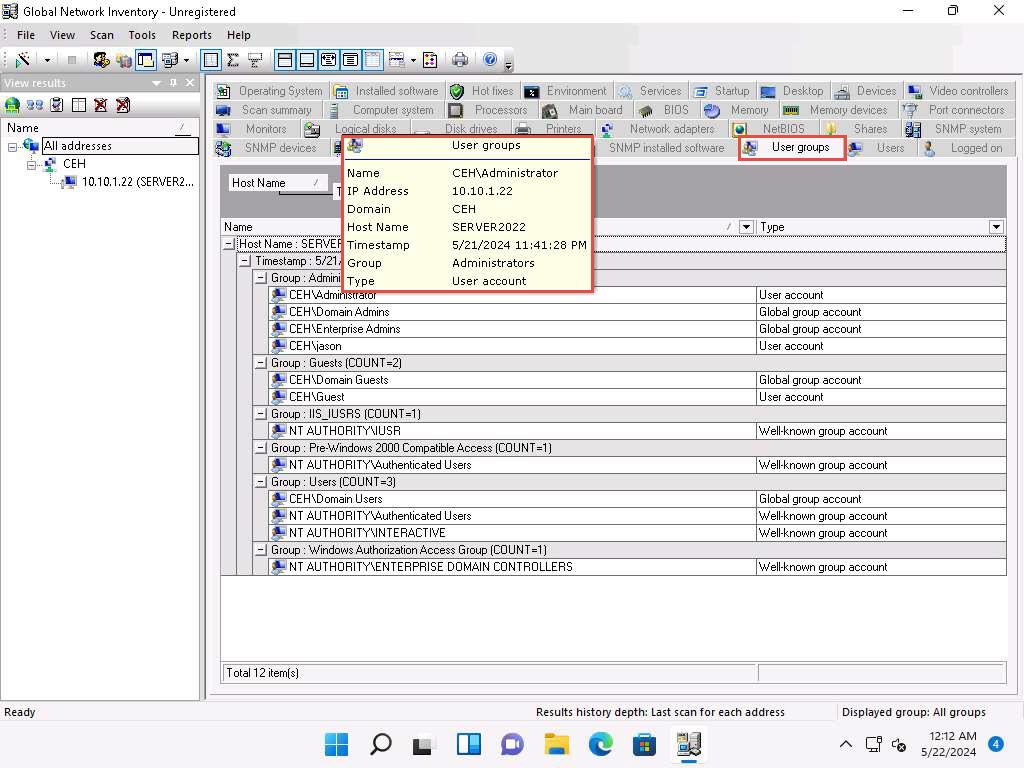Pin the View results panel
This screenshot has width=1024, height=768.
coord(173,83)
